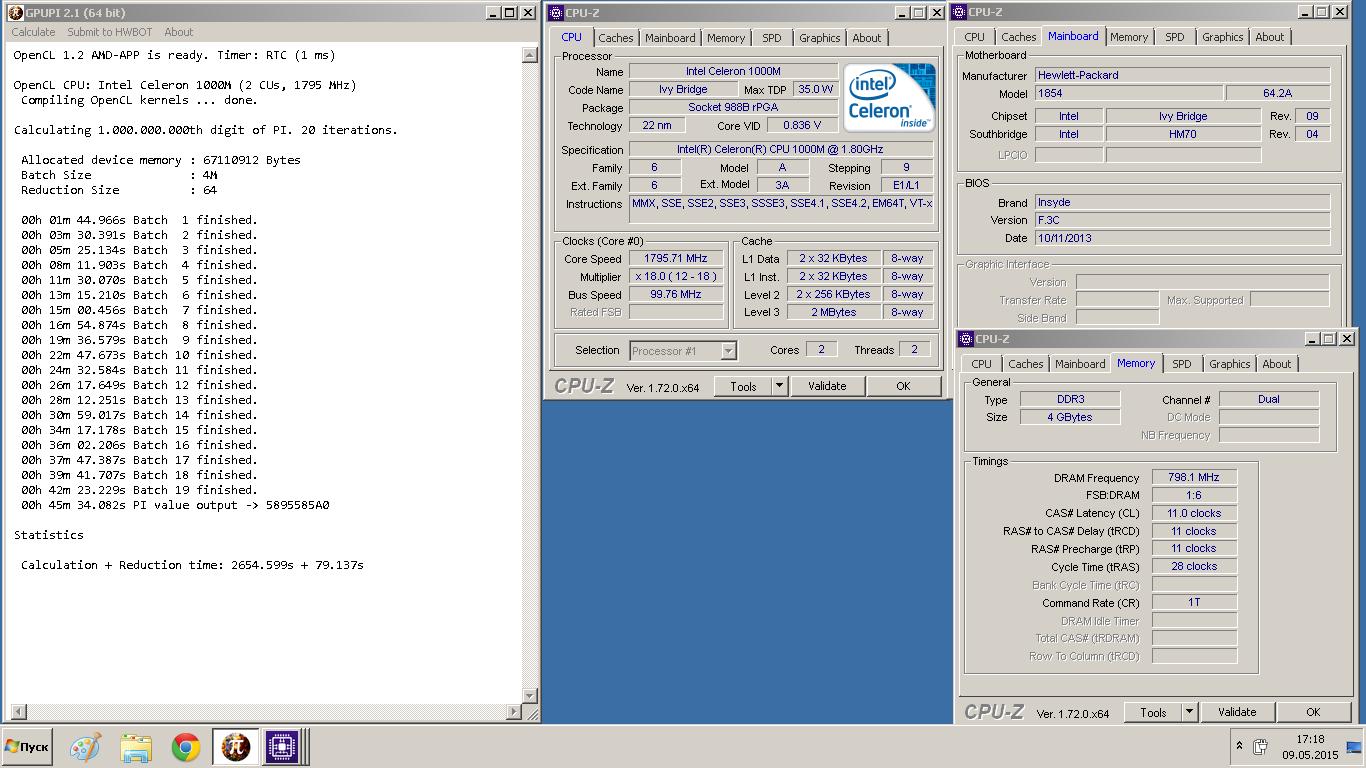This screenshot has width=1366, height=768.
Task: Open Caches tab in Memory window
Action: coord(1026,364)
